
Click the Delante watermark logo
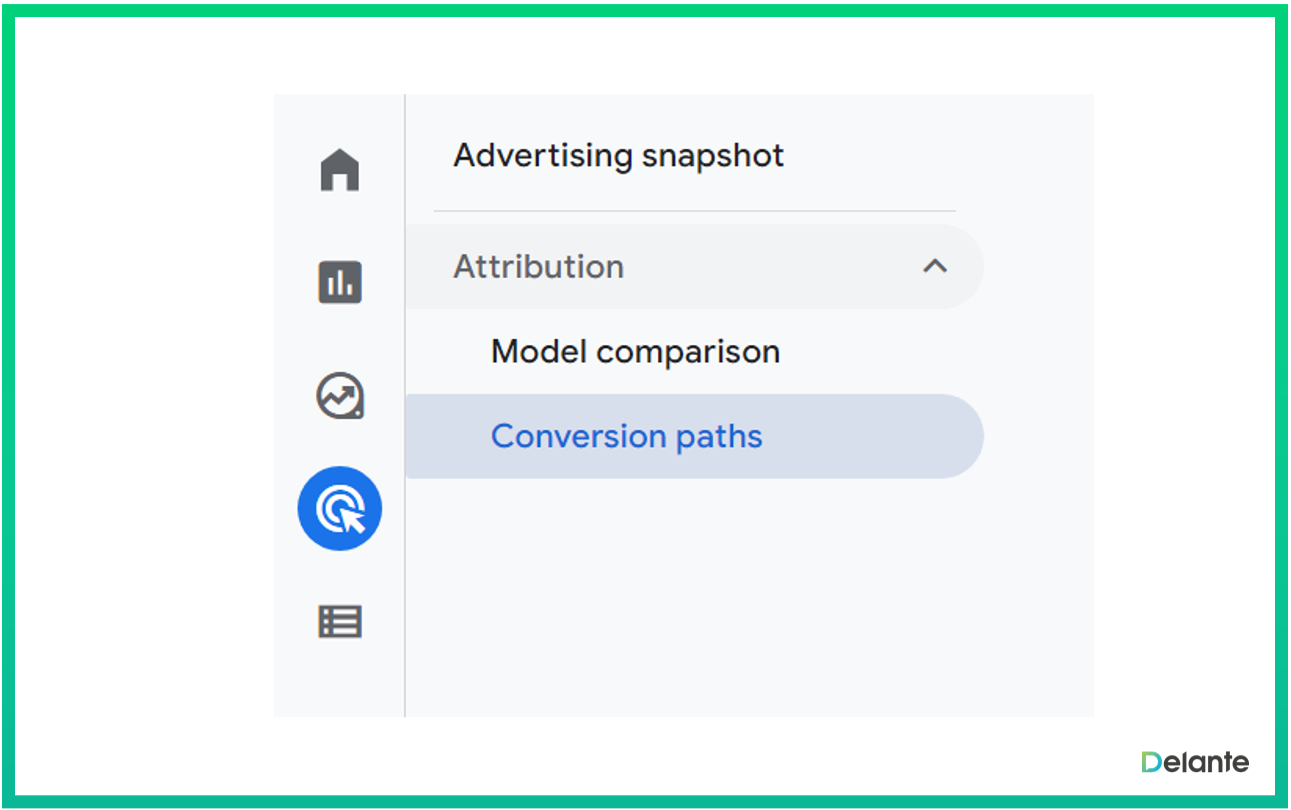coord(1194,762)
